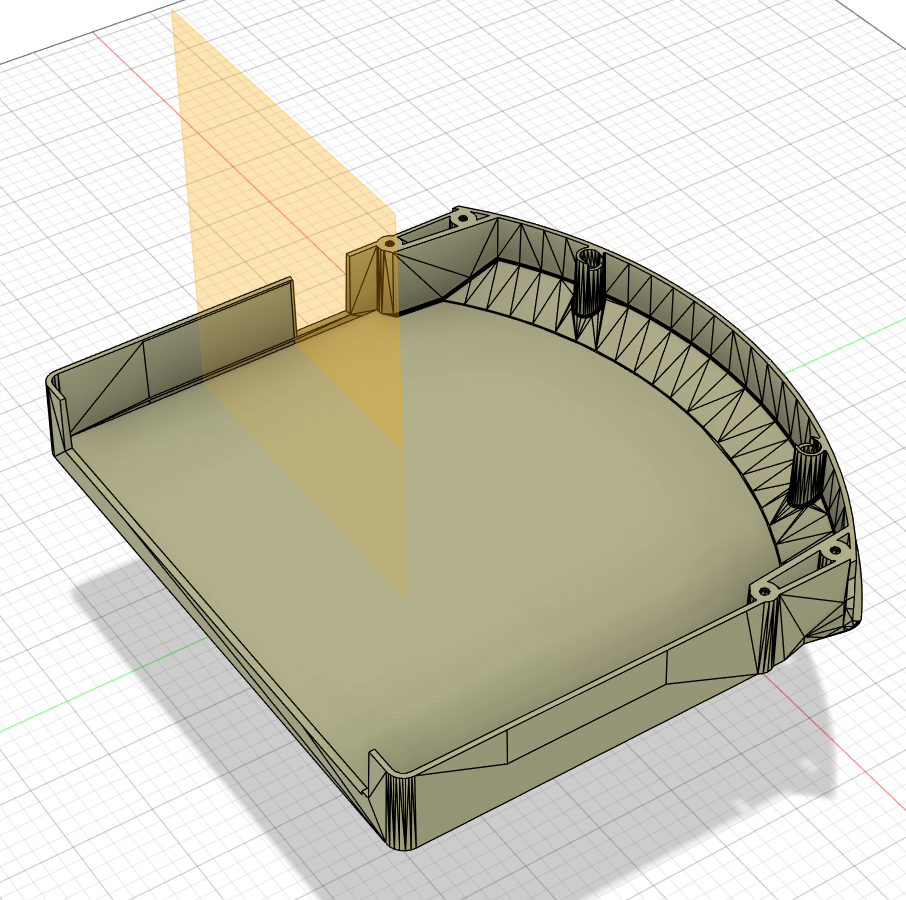The image size is (906, 900).
Task: Click the lower-right cylindrical standoff post
Action: click(x=805, y=472)
